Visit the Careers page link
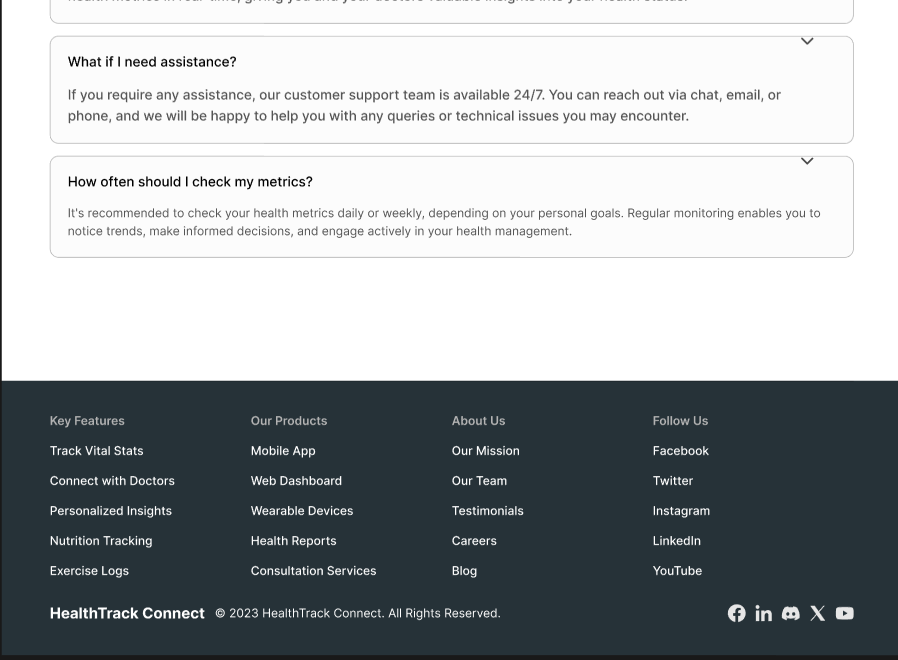The height and width of the screenshot is (660, 898). point(474,541)
